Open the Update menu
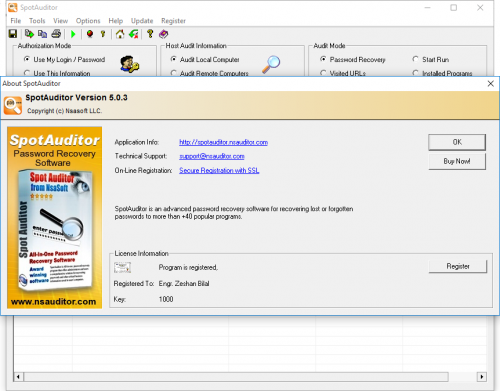Image resolution: width=500 pixels, height=391 pixels. pos(142,21)
